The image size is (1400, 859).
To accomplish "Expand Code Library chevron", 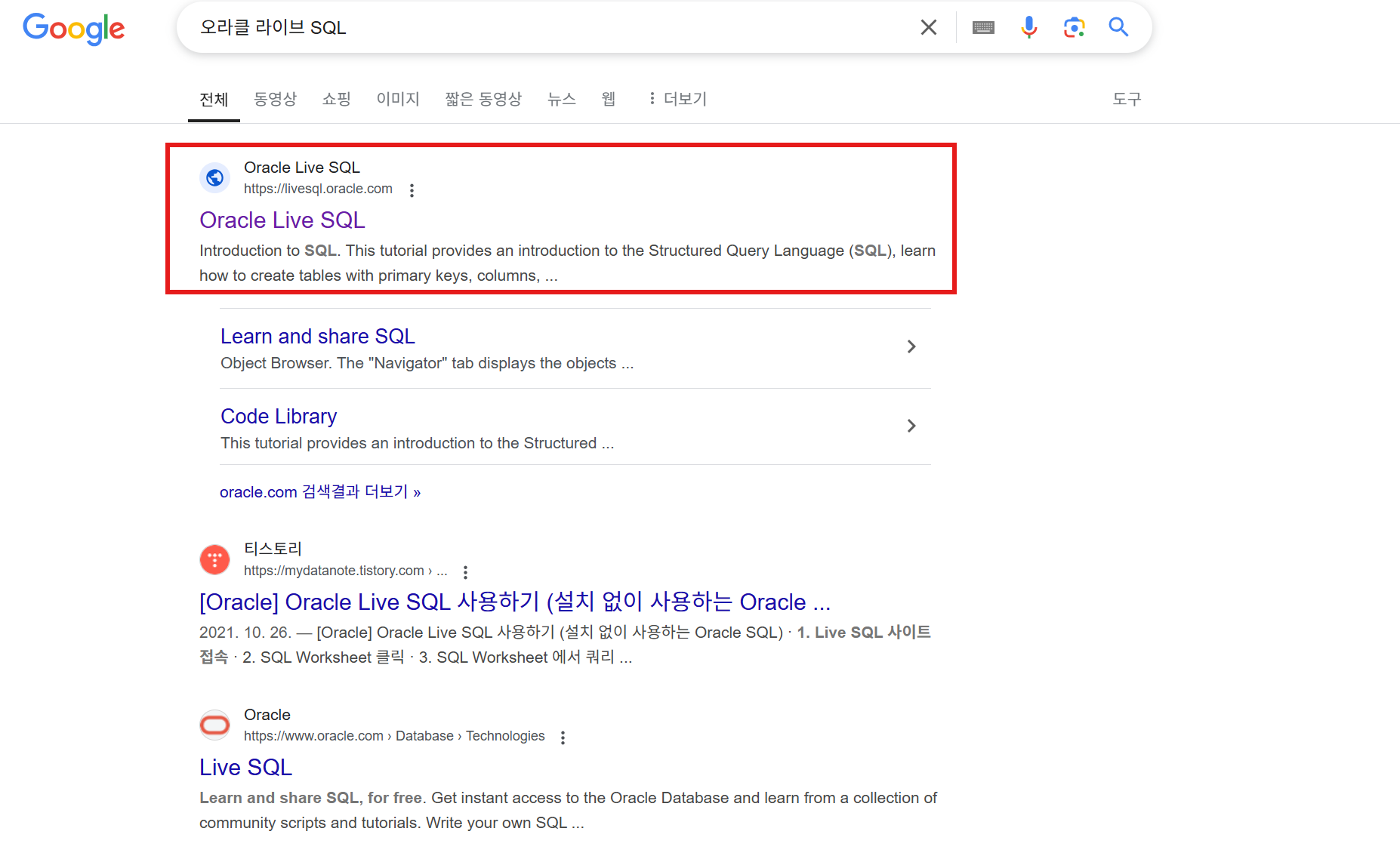I will [911, 426].
